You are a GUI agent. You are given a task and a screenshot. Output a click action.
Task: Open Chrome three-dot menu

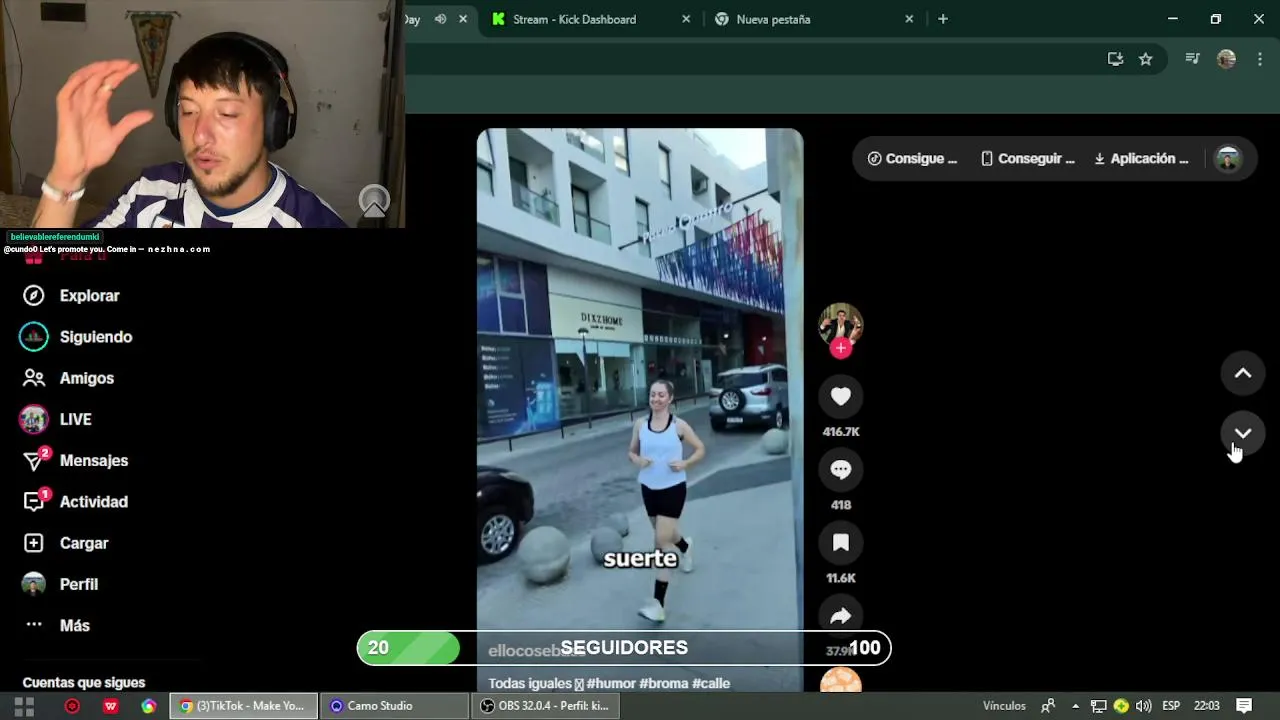pos(1259,59)
